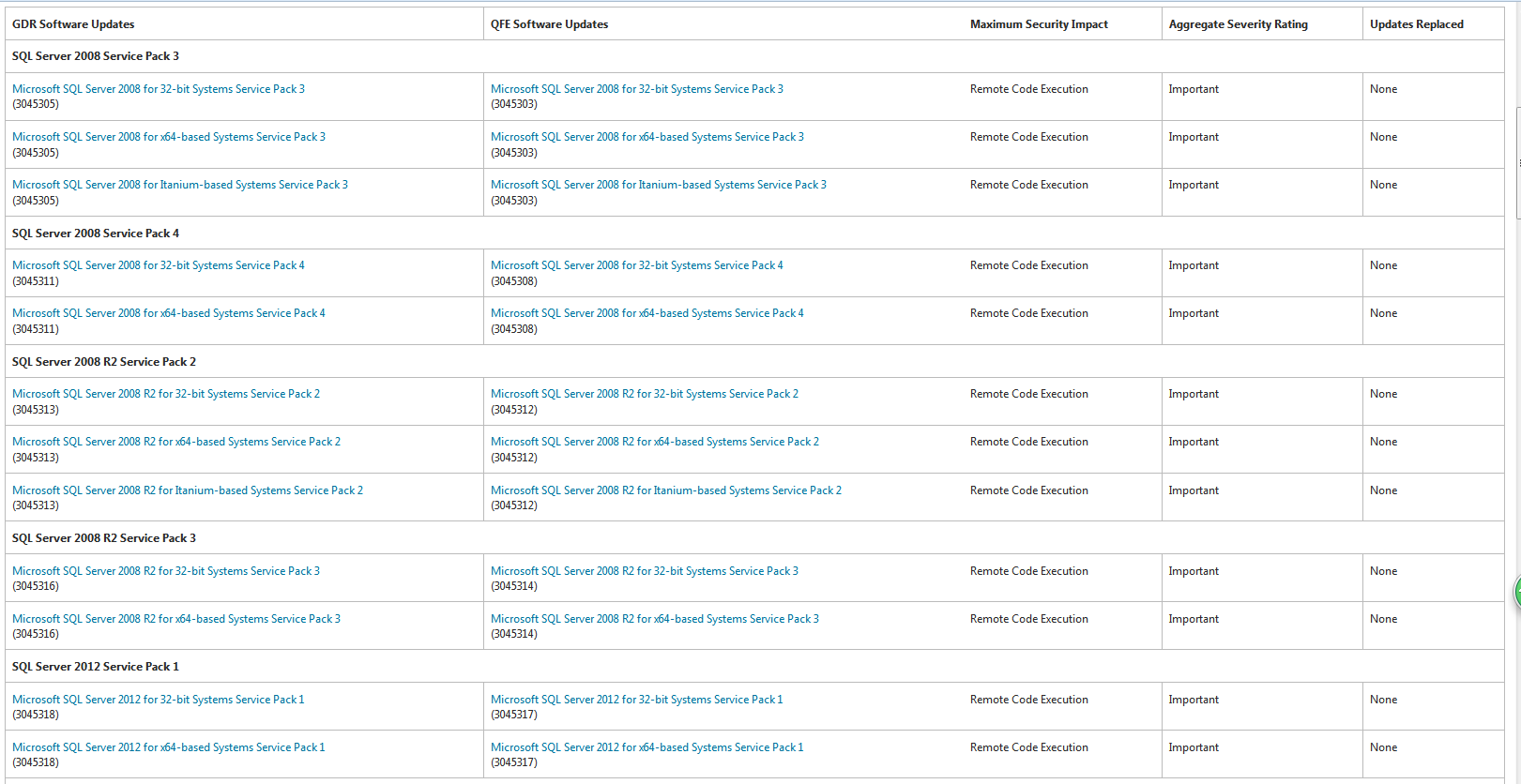Click the GDR Software Updates column header

[73, 24]
